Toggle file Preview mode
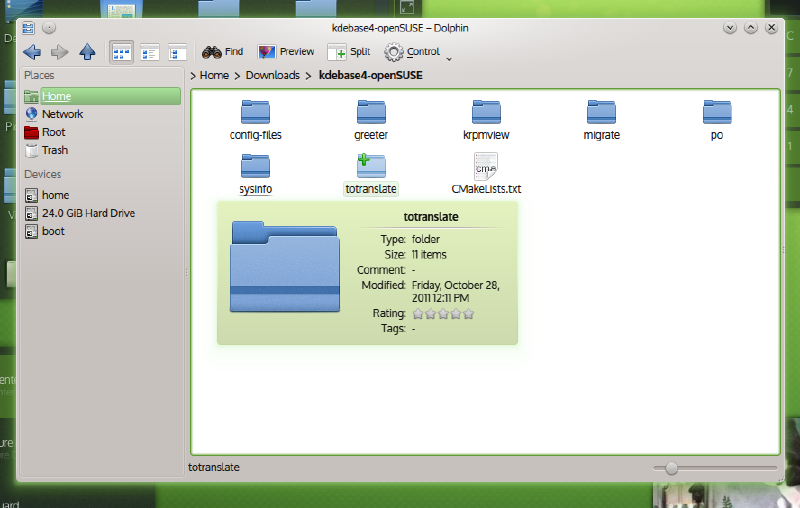 coord(286,52)
